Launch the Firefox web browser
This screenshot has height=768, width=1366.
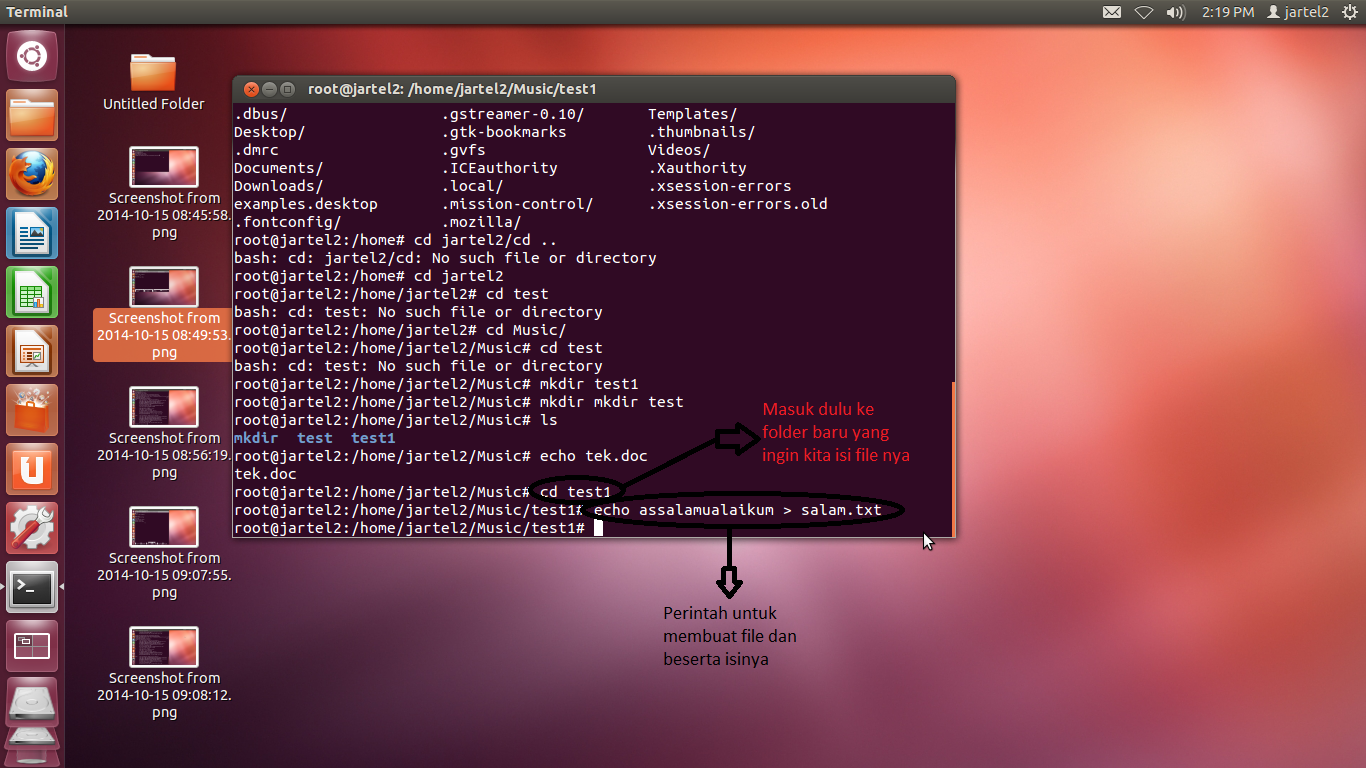[x=33, y=174]
